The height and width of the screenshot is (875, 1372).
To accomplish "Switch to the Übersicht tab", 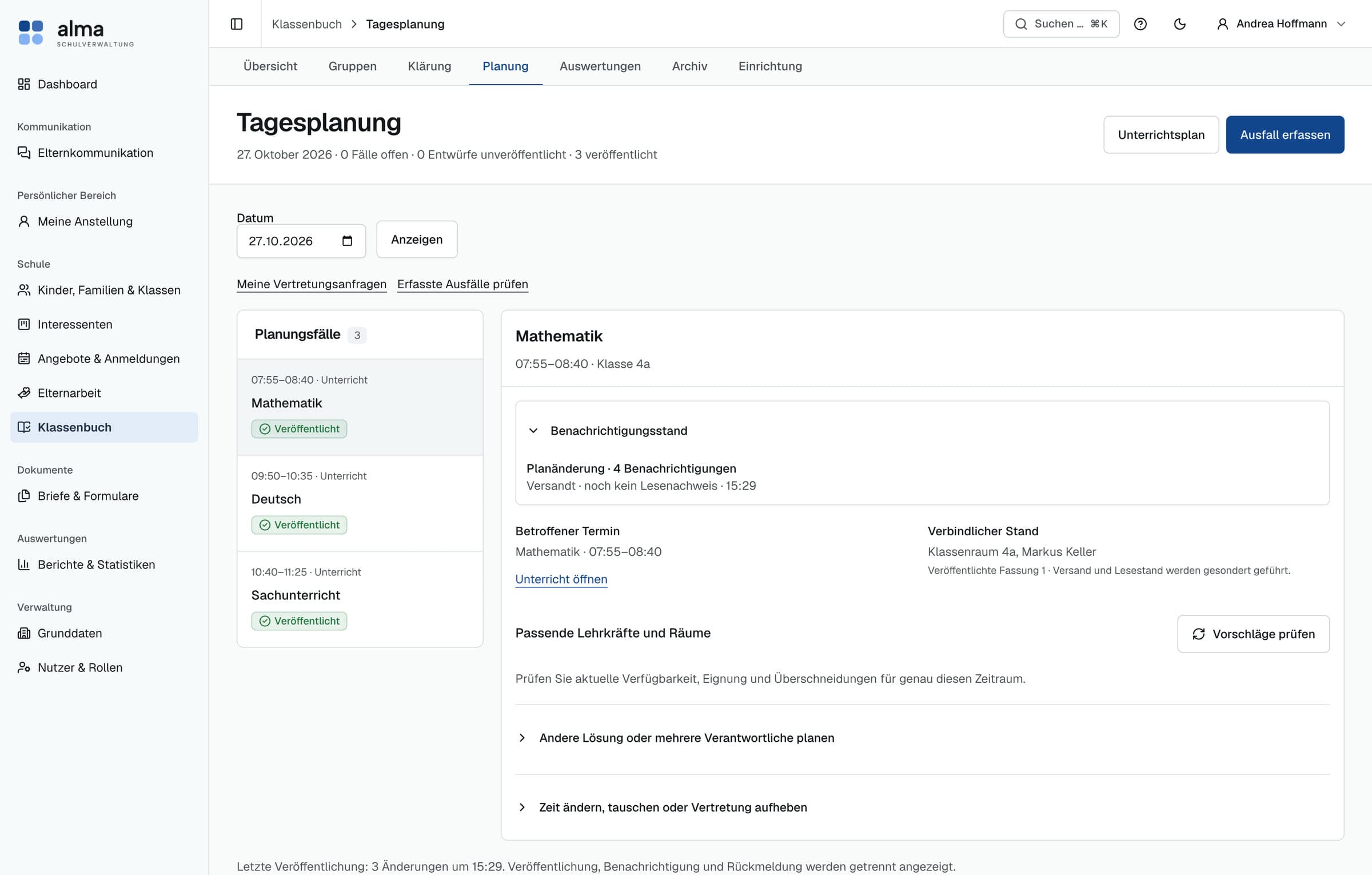I will coord(270,66).
